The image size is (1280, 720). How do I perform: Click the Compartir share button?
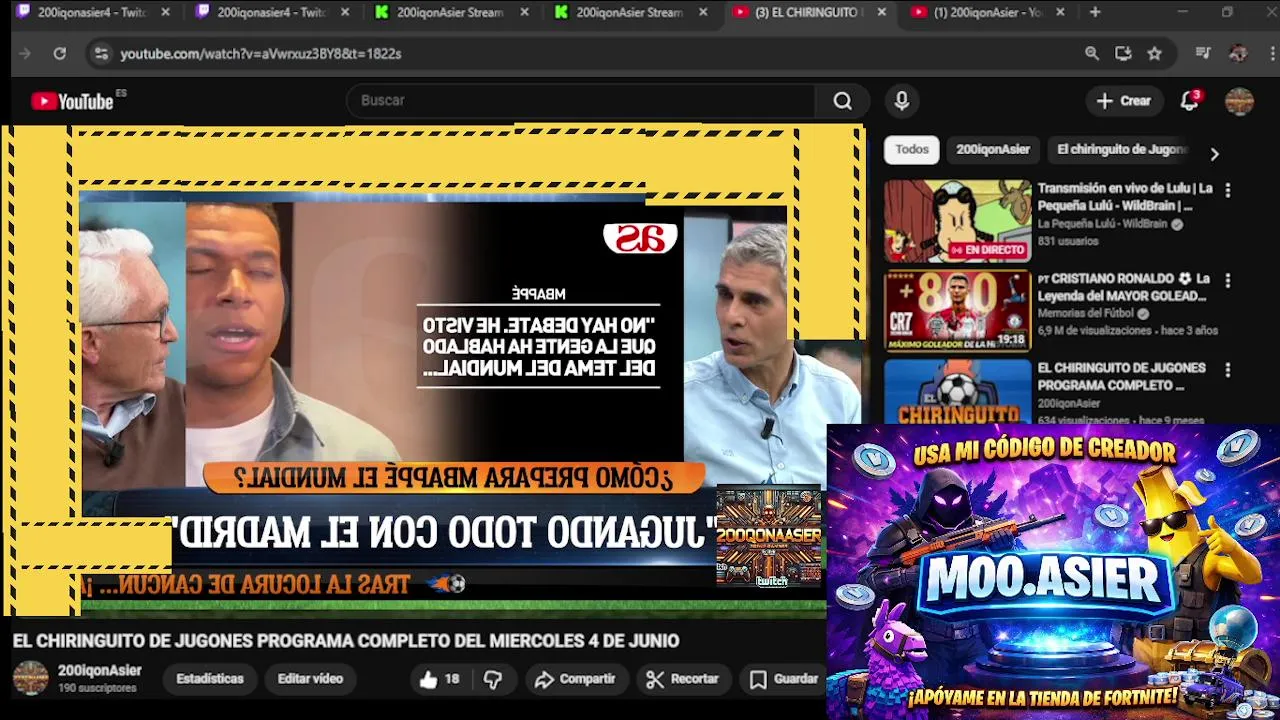[x=575, y=679]
